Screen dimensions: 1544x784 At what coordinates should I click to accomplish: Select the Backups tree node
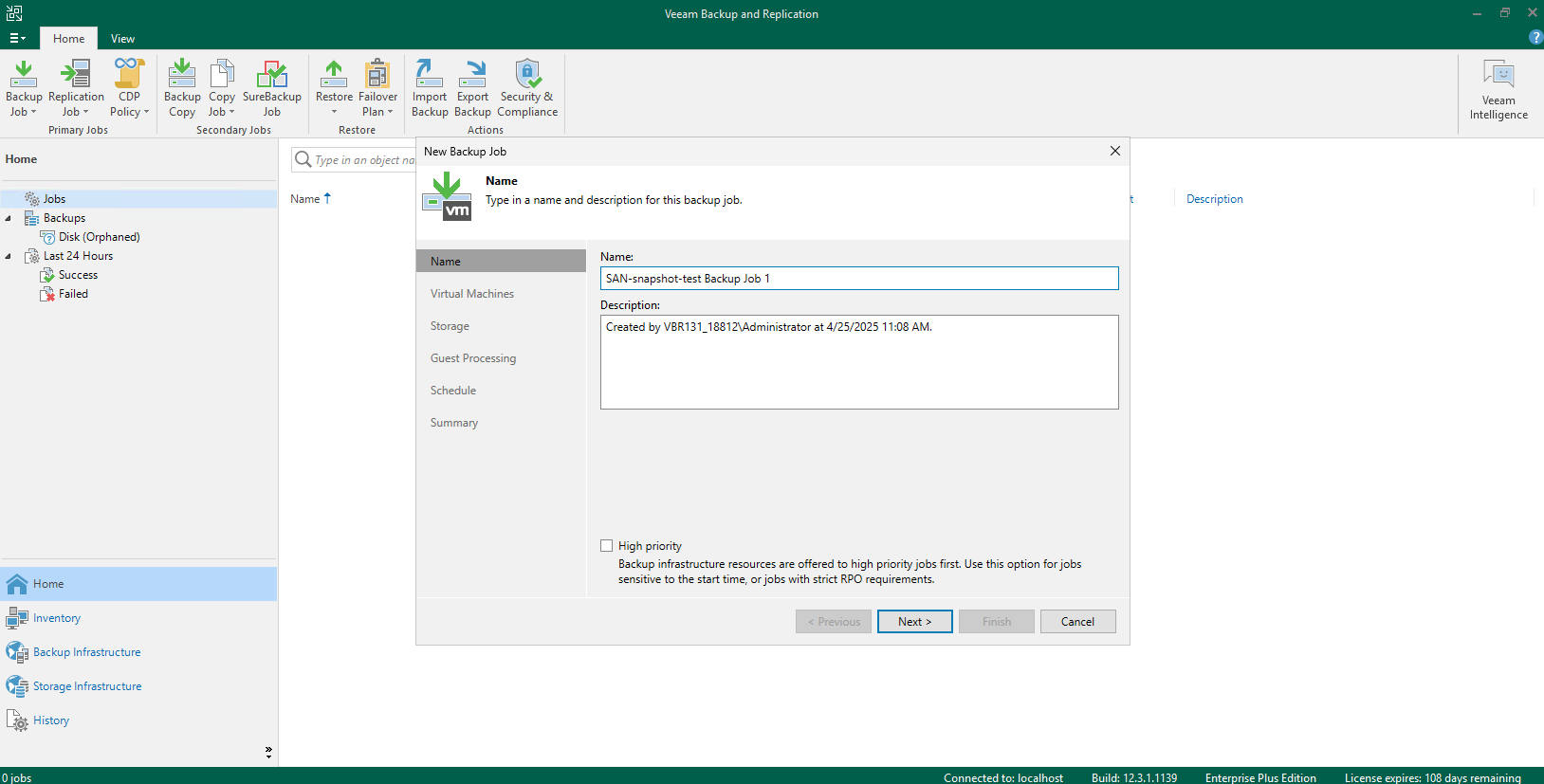tap(64, 218)
